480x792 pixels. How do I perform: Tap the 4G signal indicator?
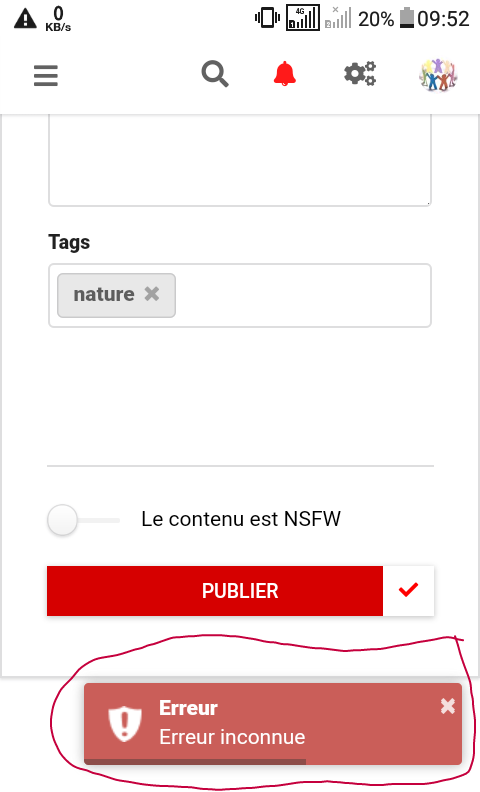point(303,18)
